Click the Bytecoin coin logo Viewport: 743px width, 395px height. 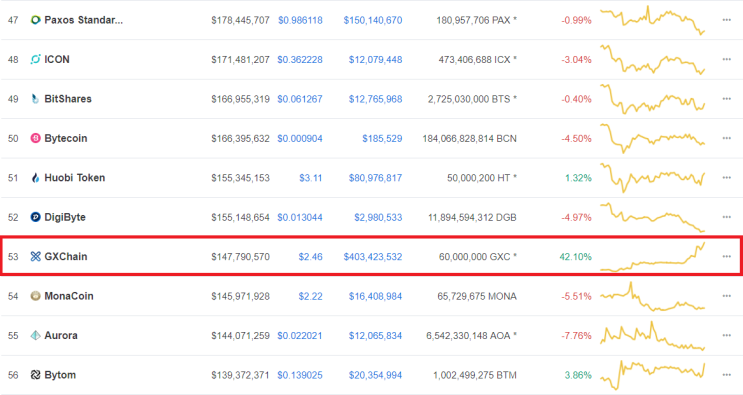[x=35, y=138]
